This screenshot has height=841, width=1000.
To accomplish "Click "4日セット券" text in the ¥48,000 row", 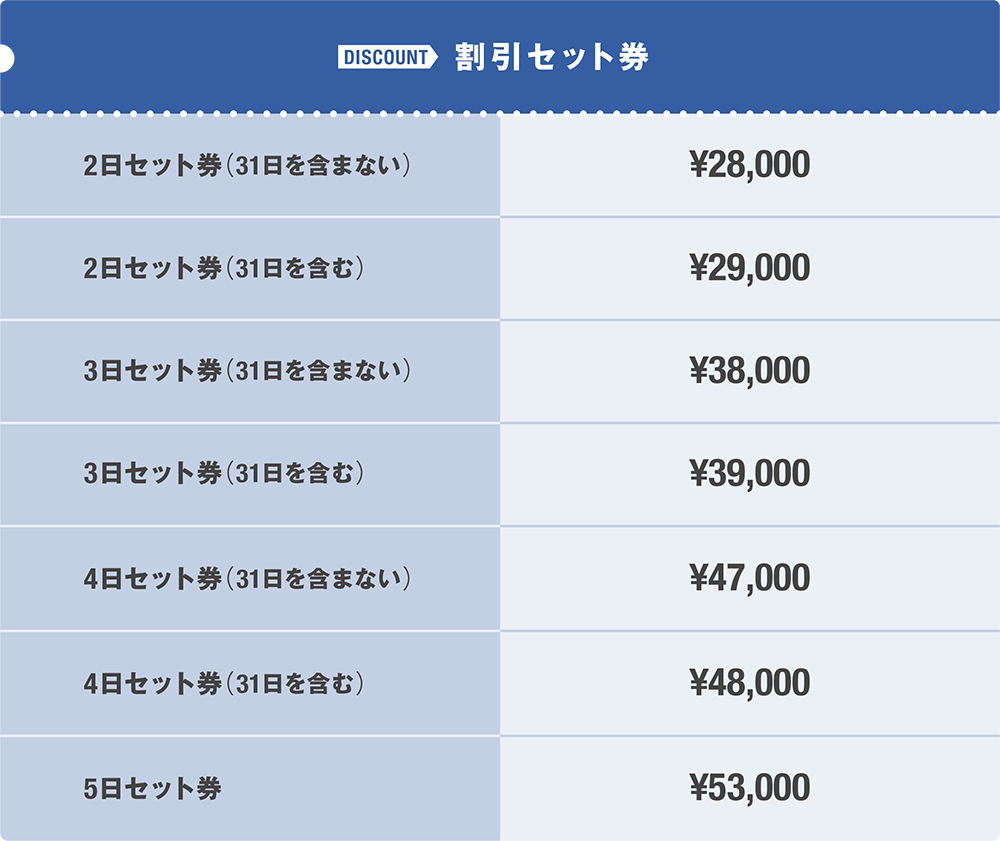I will tap(153, 684).
